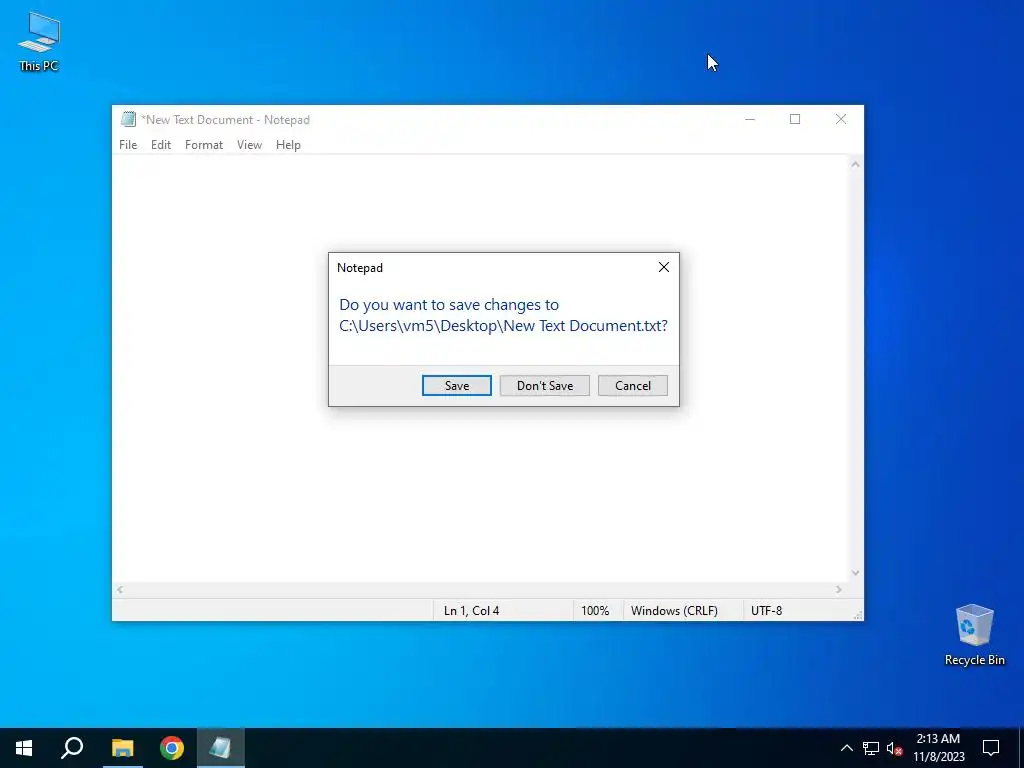Open the clock showing 2:13 AM
The image size is (1024, 768).
(938, 748)
